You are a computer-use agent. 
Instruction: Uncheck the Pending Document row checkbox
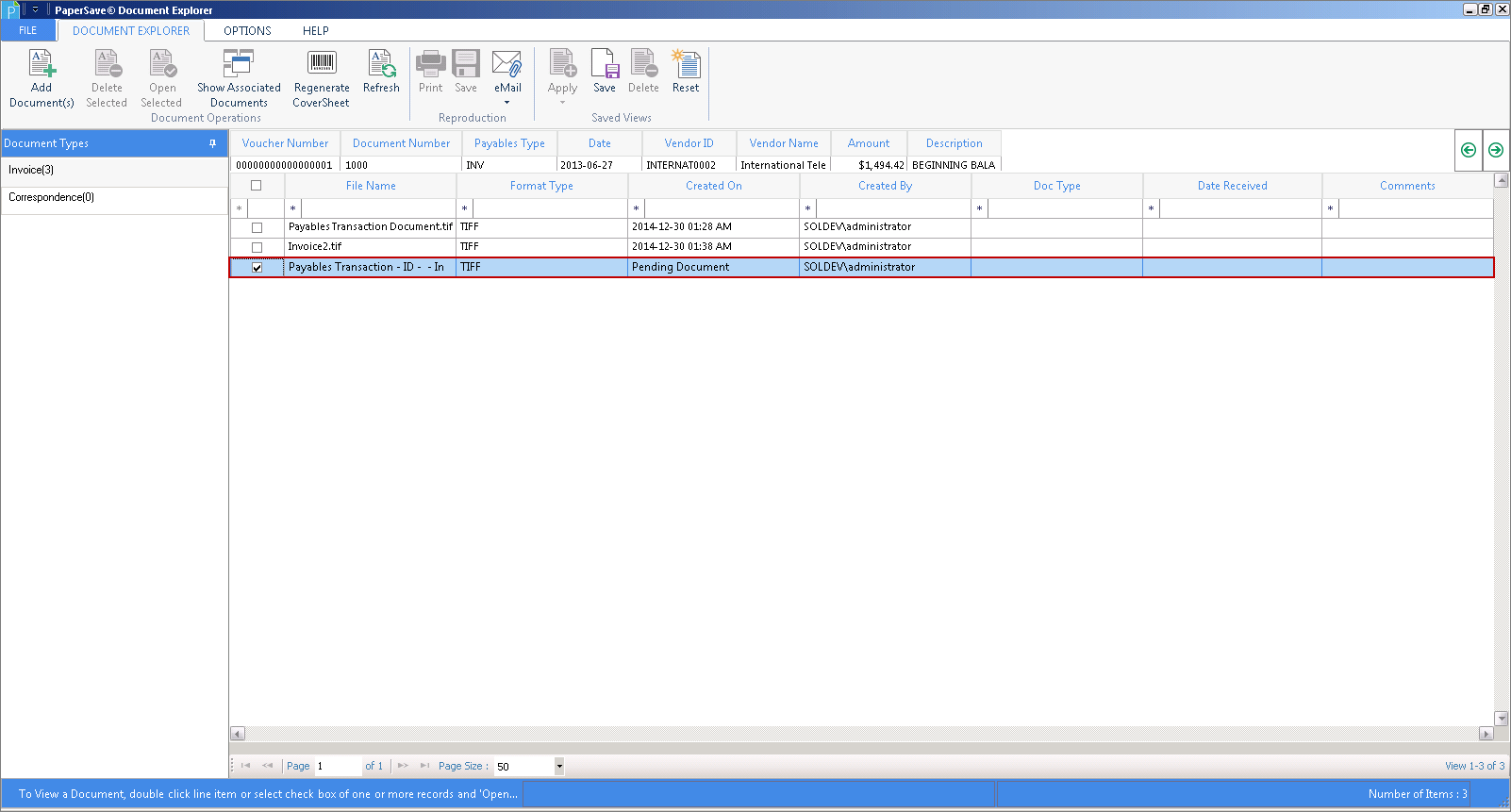257,268
